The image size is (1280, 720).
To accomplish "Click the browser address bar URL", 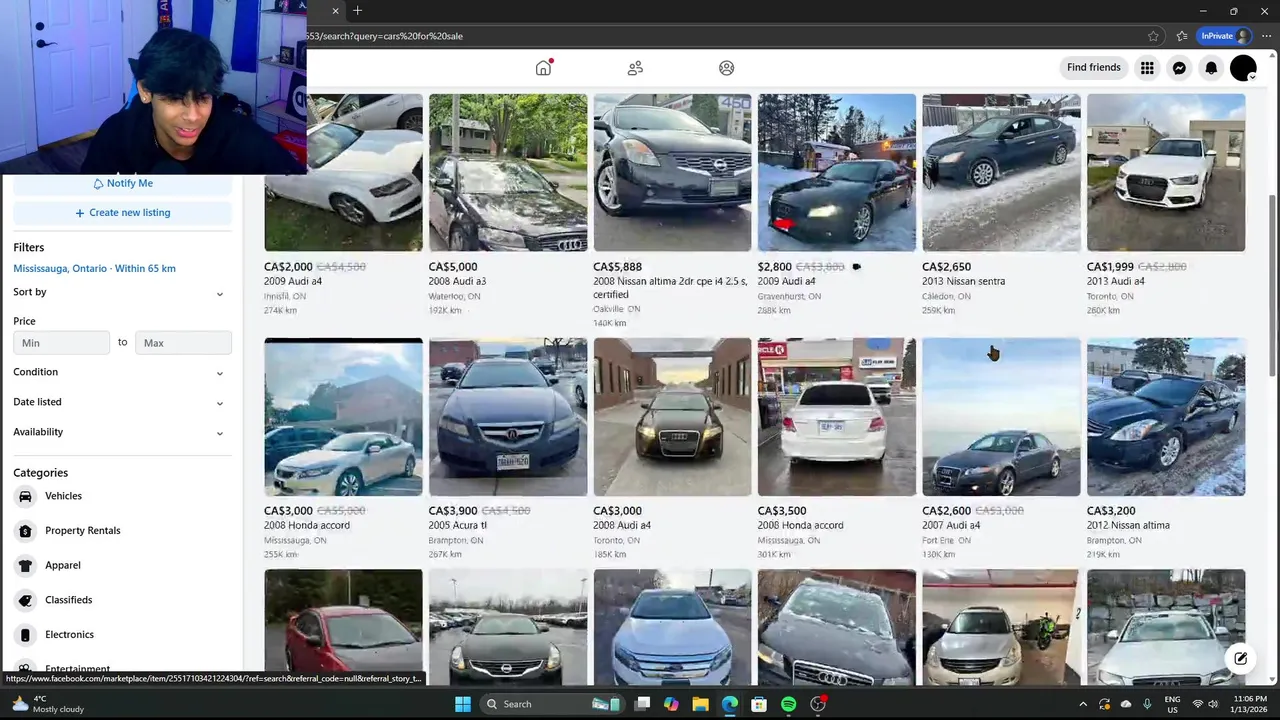I will (x=384, y=36).
